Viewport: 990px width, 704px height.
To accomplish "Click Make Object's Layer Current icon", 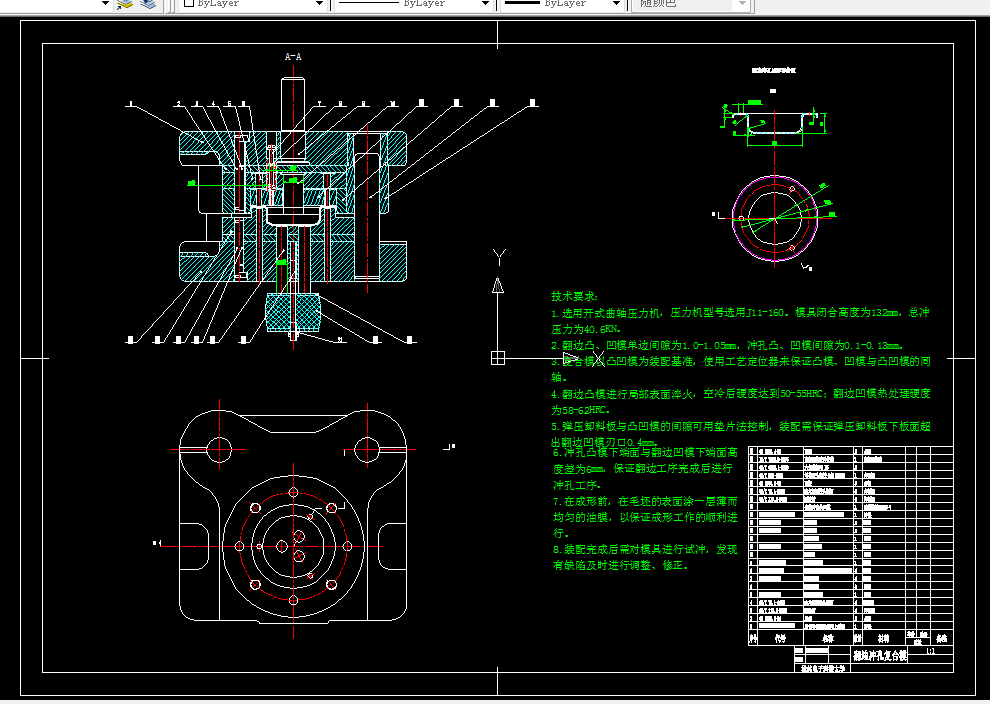I will 124,4.
